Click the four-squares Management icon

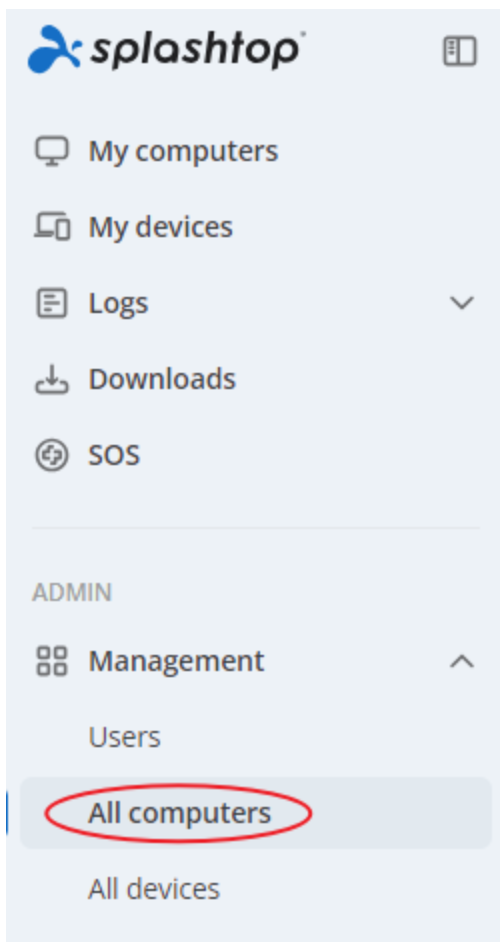[x=52, y=661]
